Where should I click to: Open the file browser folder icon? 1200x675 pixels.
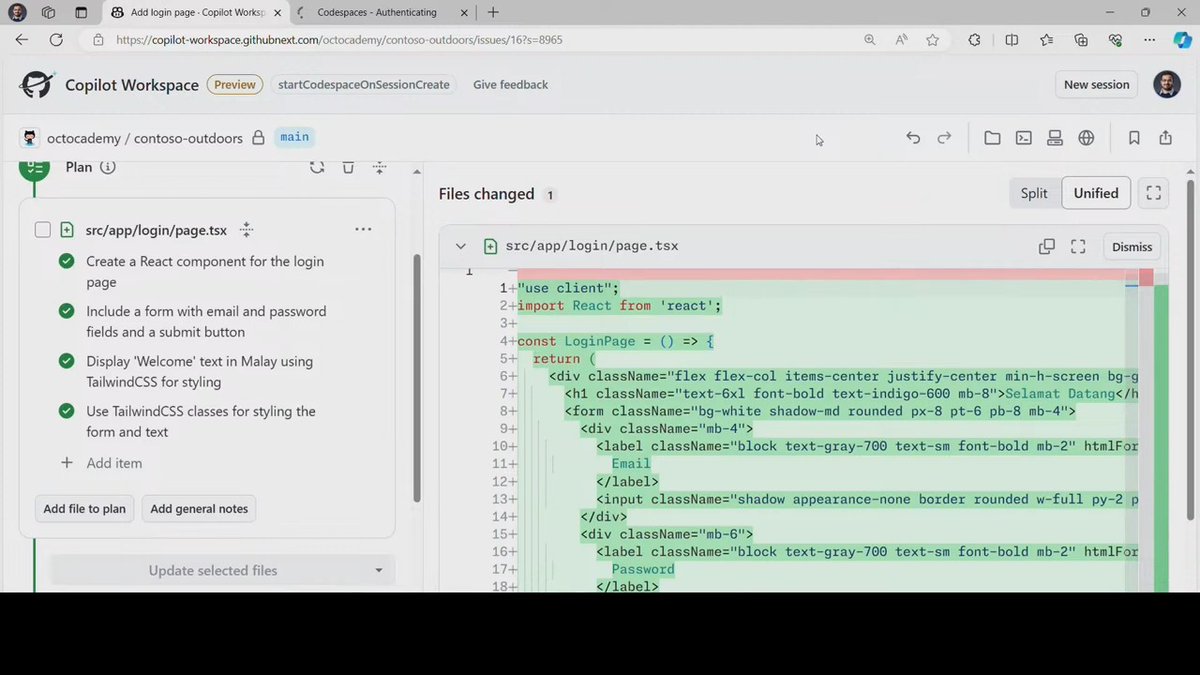(x=992, y=138)
